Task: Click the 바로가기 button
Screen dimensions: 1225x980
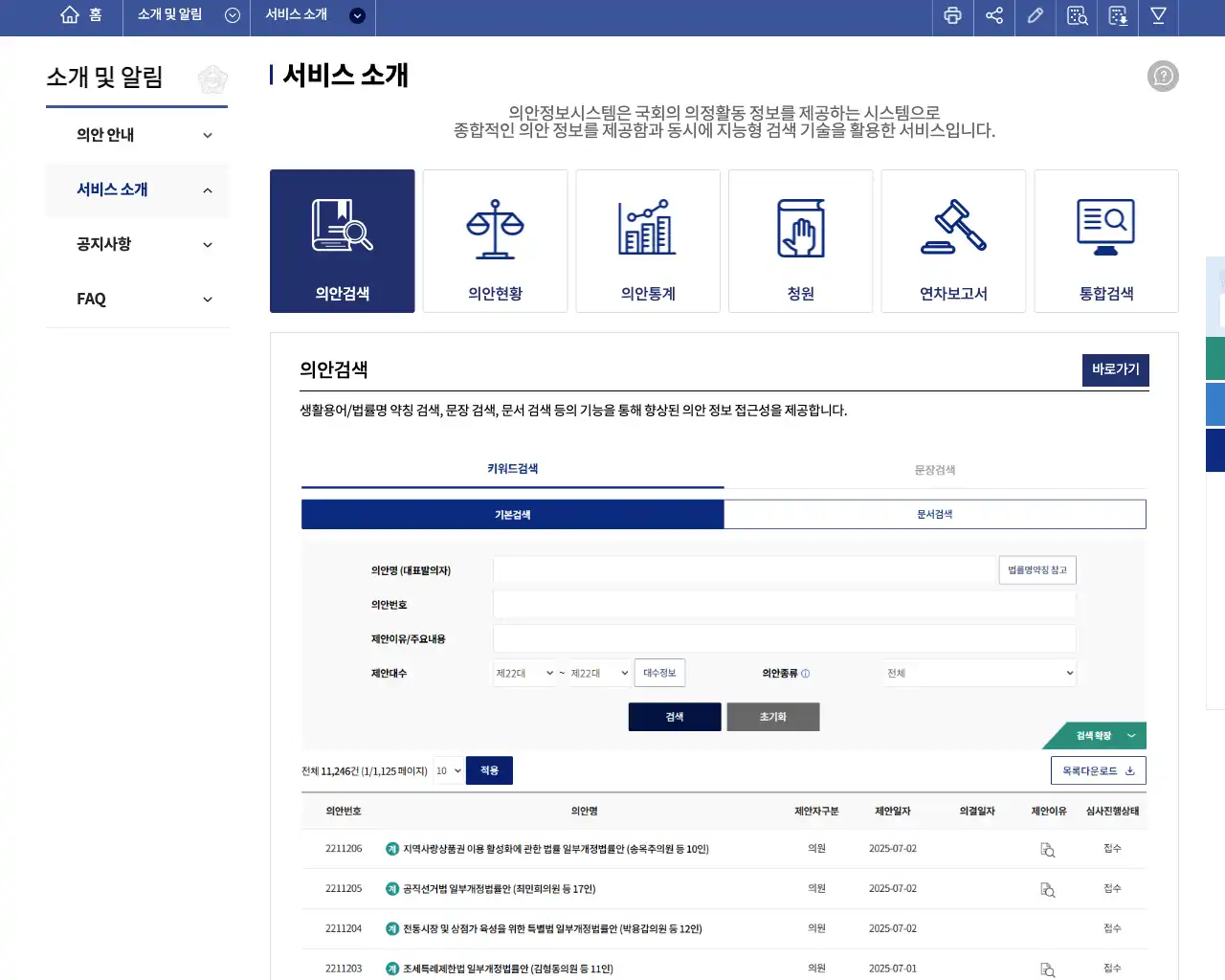Action: pos(1116,369)
